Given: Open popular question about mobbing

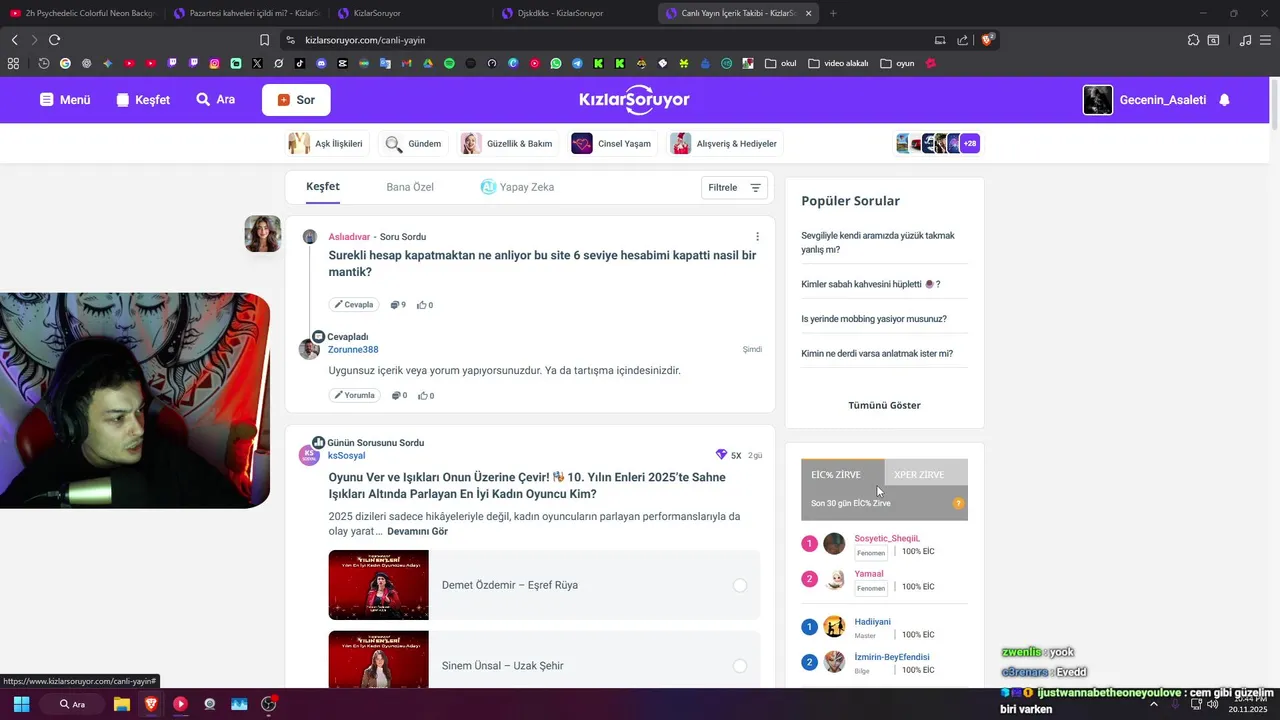Looking at the screenshot, I should tap(874, 319).
